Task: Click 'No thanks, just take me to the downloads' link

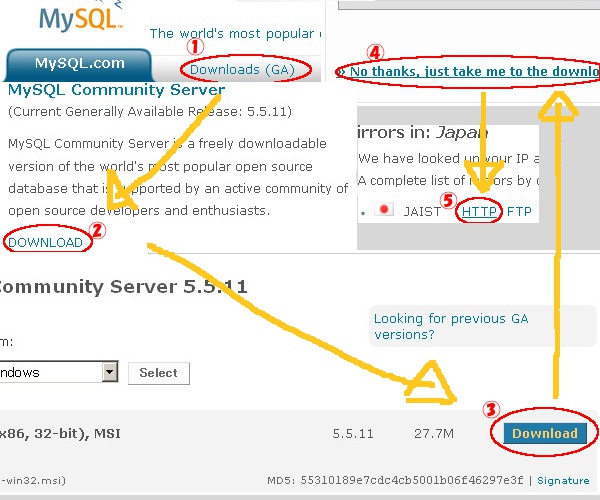Action: [x=470, y=72]
